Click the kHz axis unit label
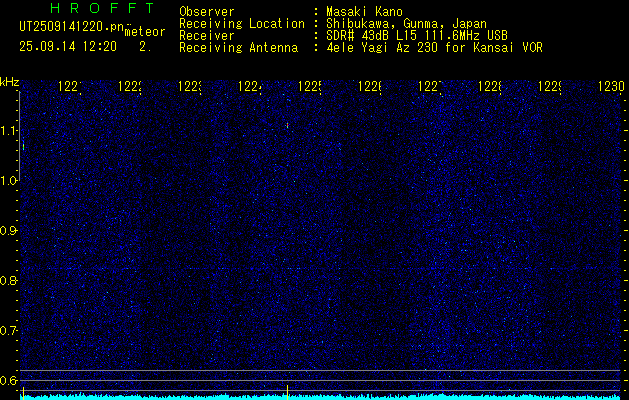This screenshot has height=400, width=629. point(10,83)
